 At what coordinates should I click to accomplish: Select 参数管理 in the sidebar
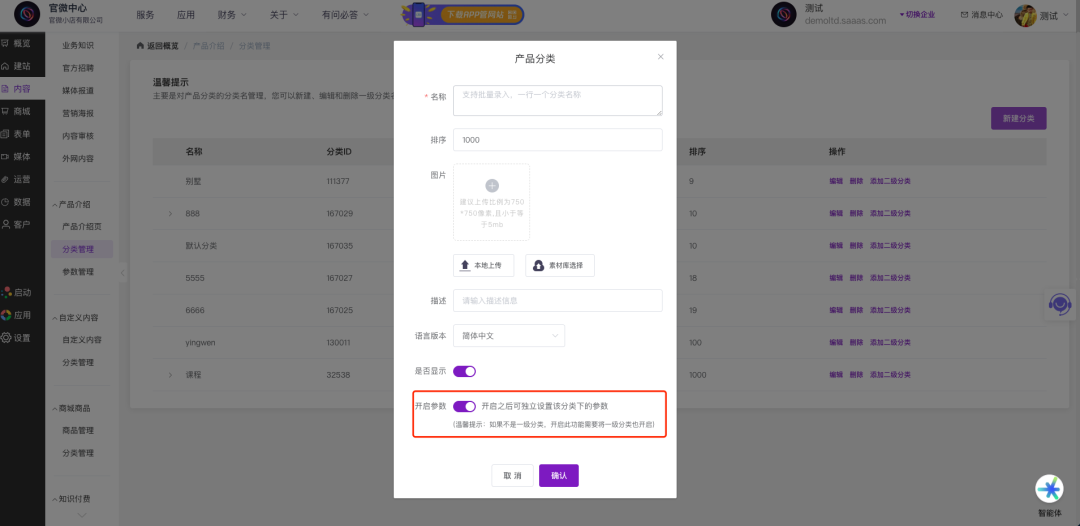pyautogui.click(x=78, y=271)
